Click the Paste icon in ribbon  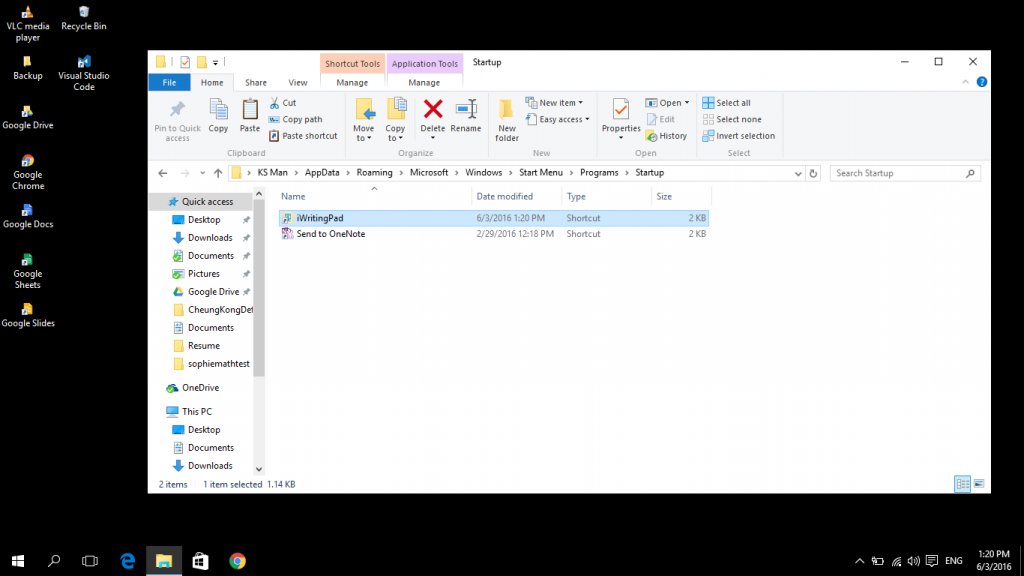pyautogui.click(x=250, y=110)
